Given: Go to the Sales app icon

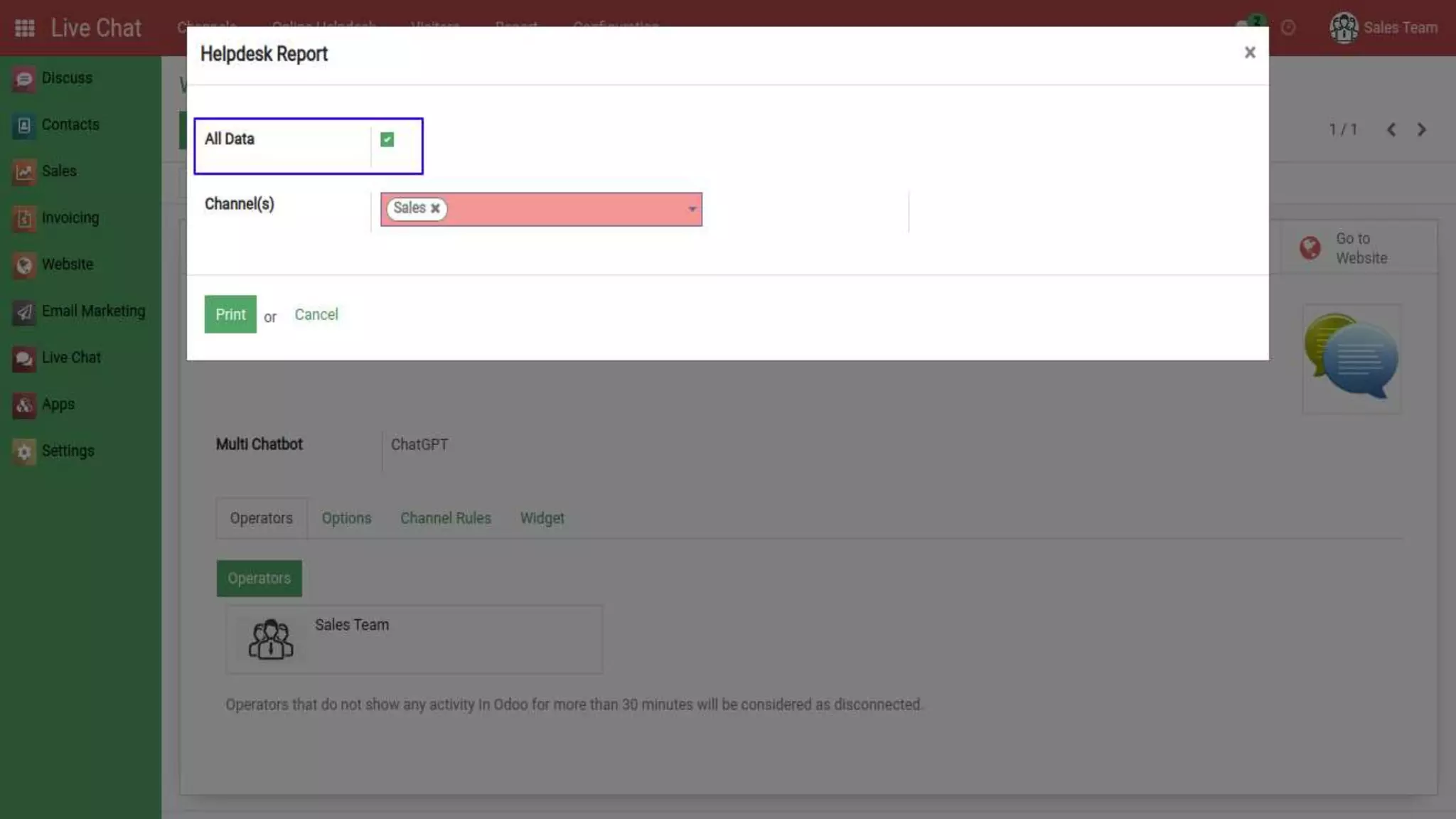Looking at the screenshot, I should click(24, 172).
